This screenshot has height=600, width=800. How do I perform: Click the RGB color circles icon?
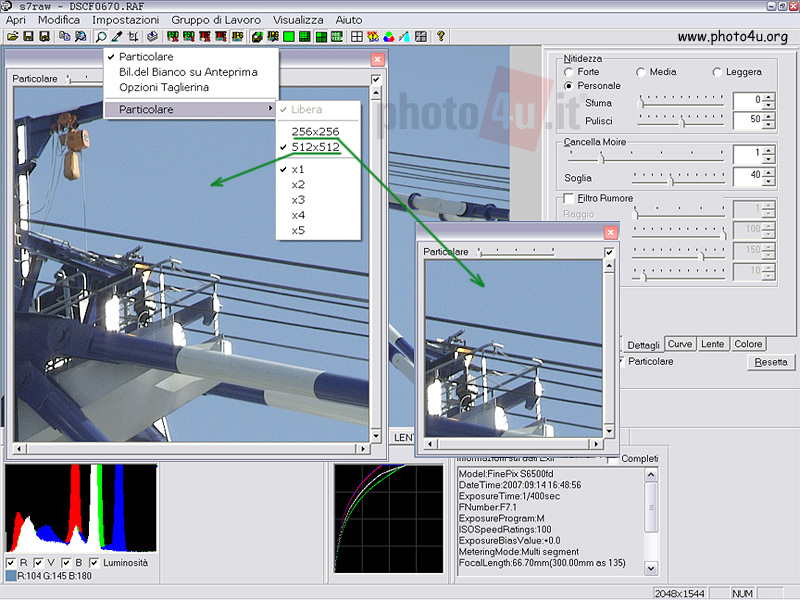click(389, 36)
